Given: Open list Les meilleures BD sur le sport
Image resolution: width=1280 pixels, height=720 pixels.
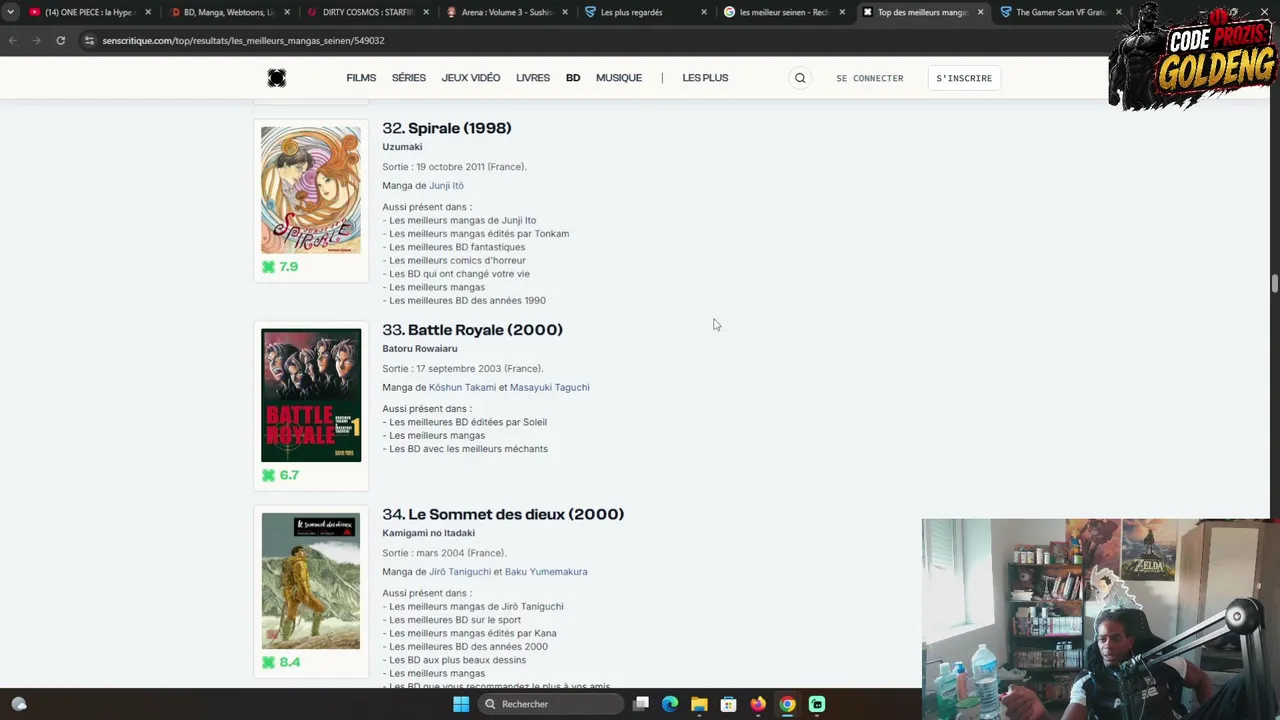Looking at the screenshot, I should pos(455,620).
